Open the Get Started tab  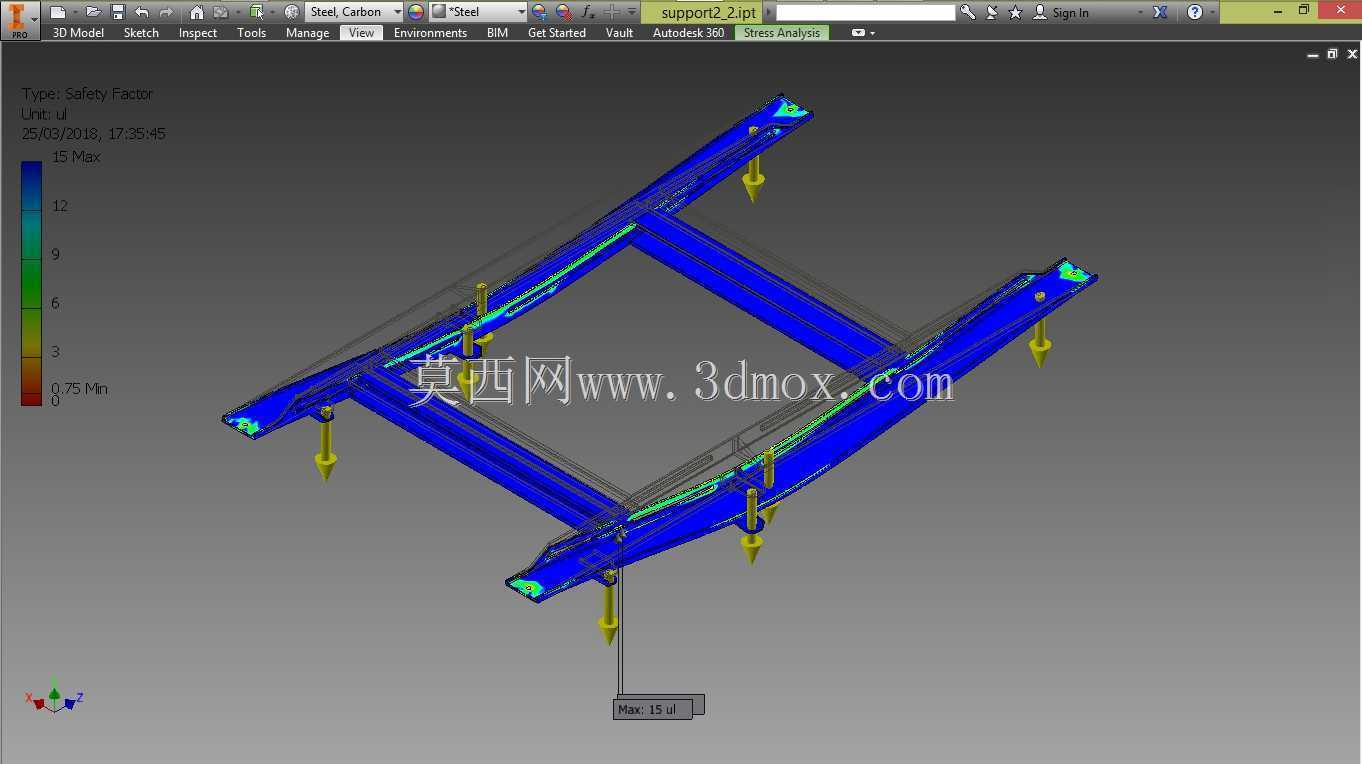[557, 33]
